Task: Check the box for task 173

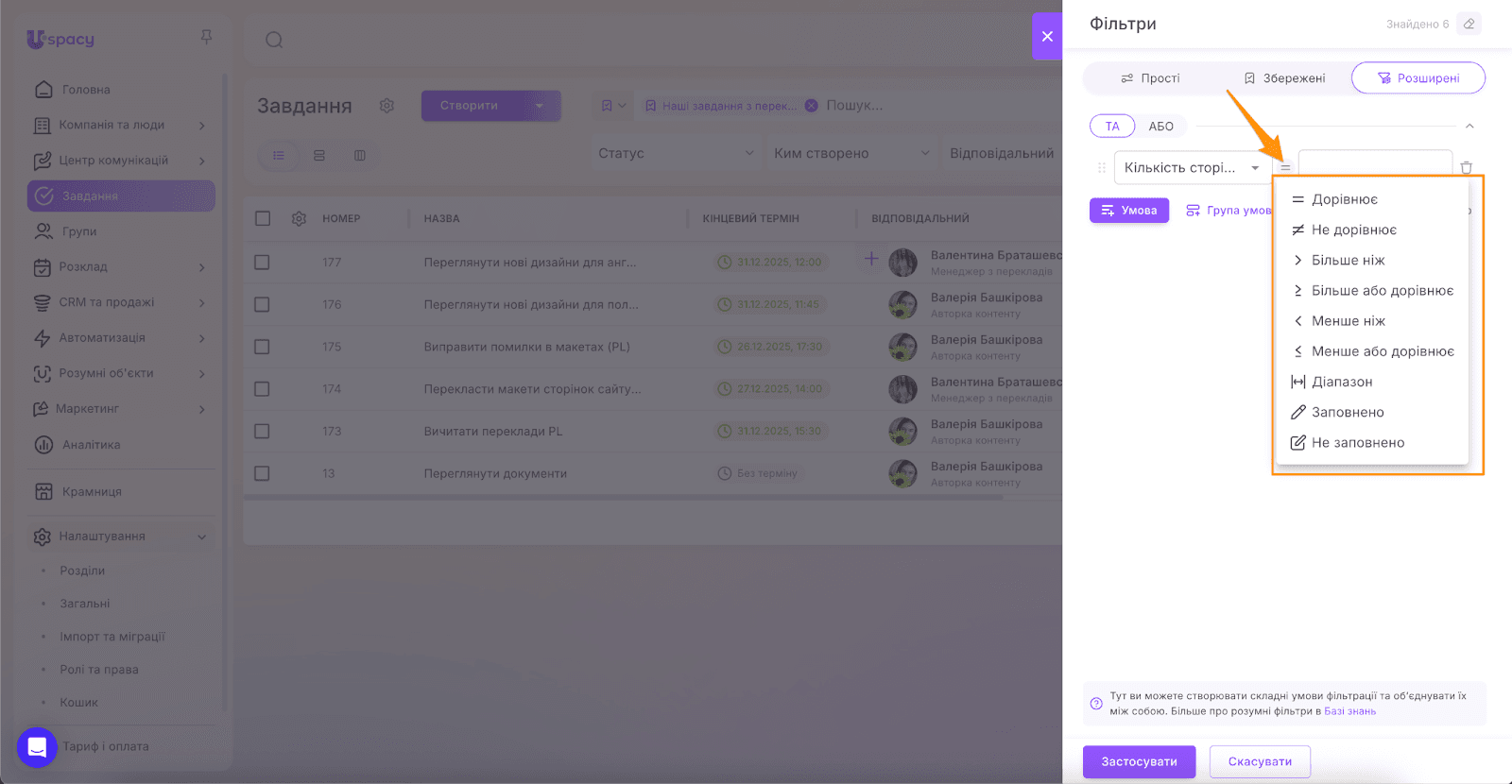Action: tap(262, 431)
